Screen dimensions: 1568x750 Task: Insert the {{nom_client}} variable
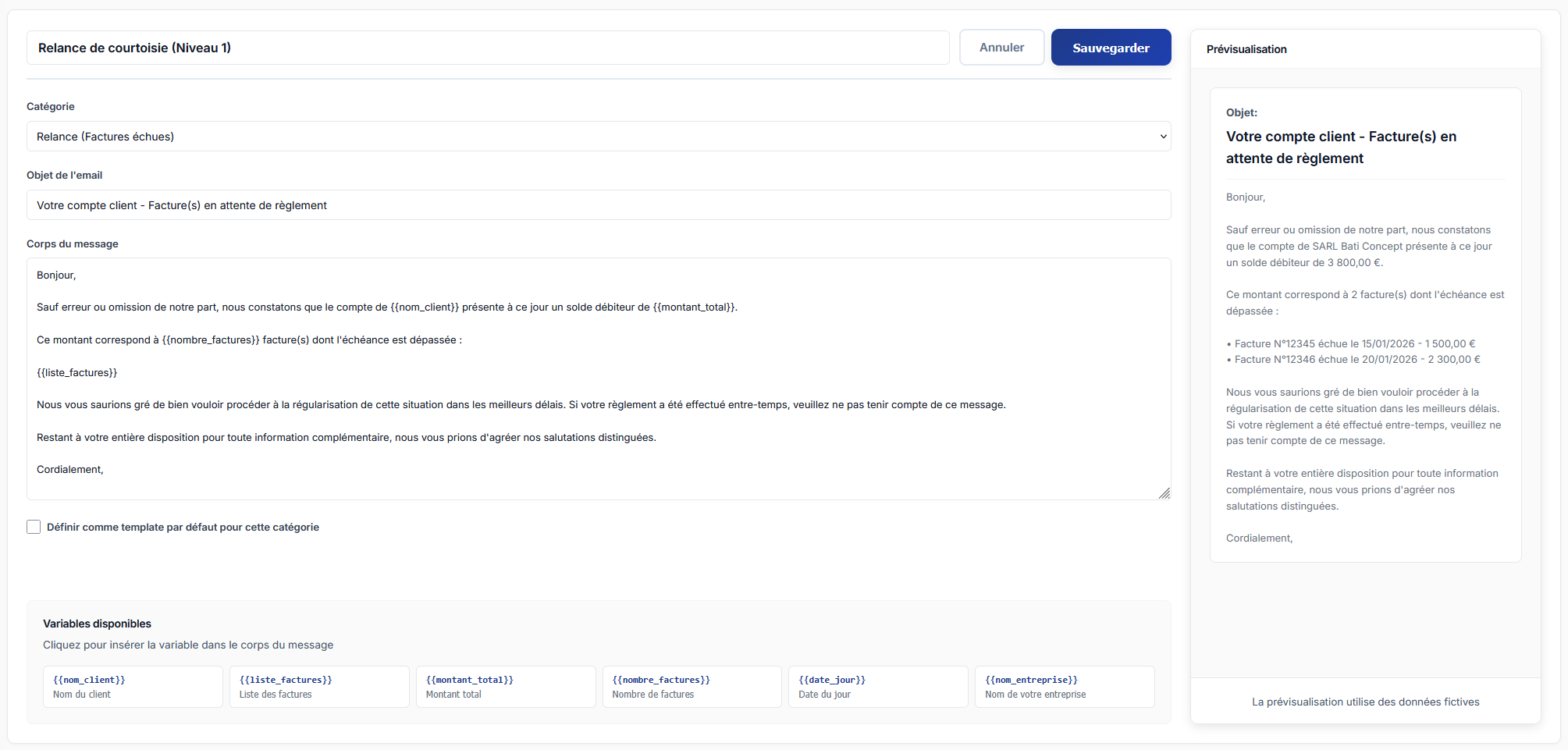tap(133, 687)
